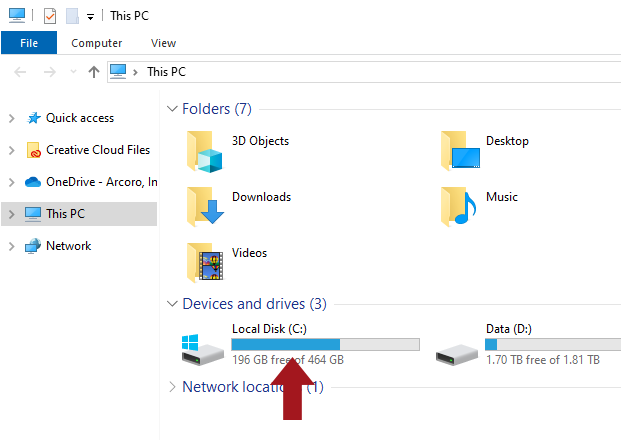Expand the Creative Cloud Files tree node
This screenshot has height=440, width=621.
tap(11, 150)
